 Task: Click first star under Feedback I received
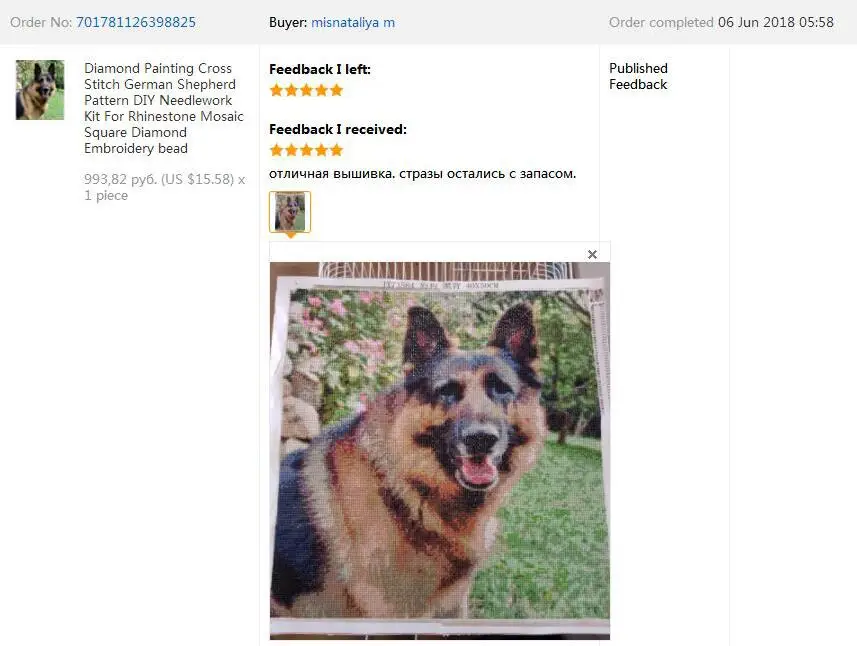(x=277, y=150)
